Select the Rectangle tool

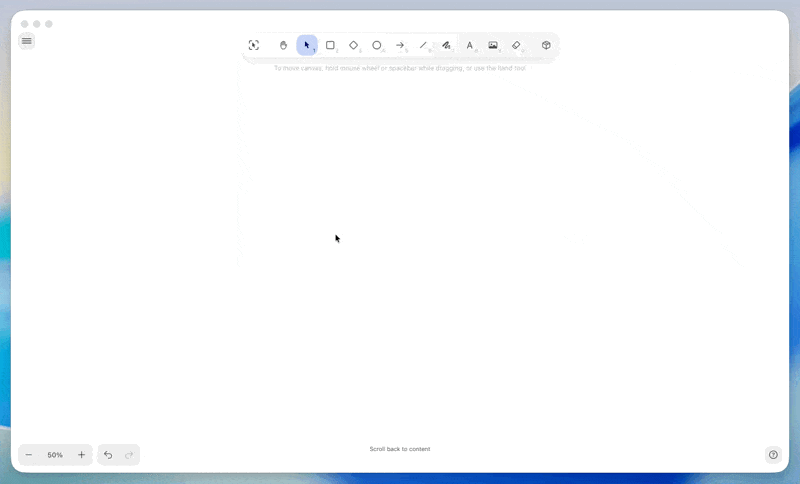pyautogui.click(x=330, y=45)
